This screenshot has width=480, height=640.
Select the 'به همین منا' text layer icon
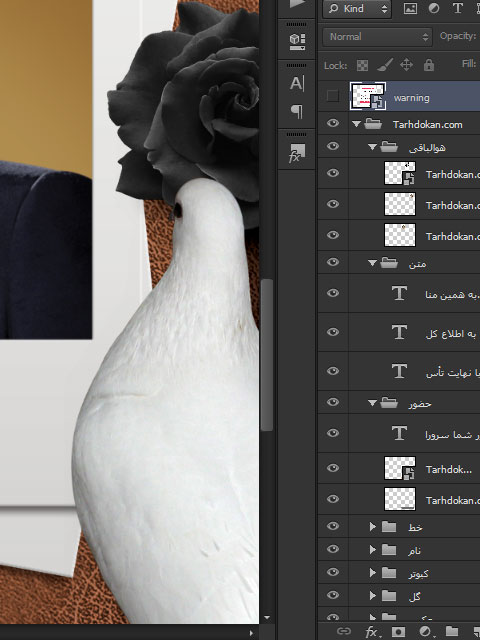coord(399,293)
